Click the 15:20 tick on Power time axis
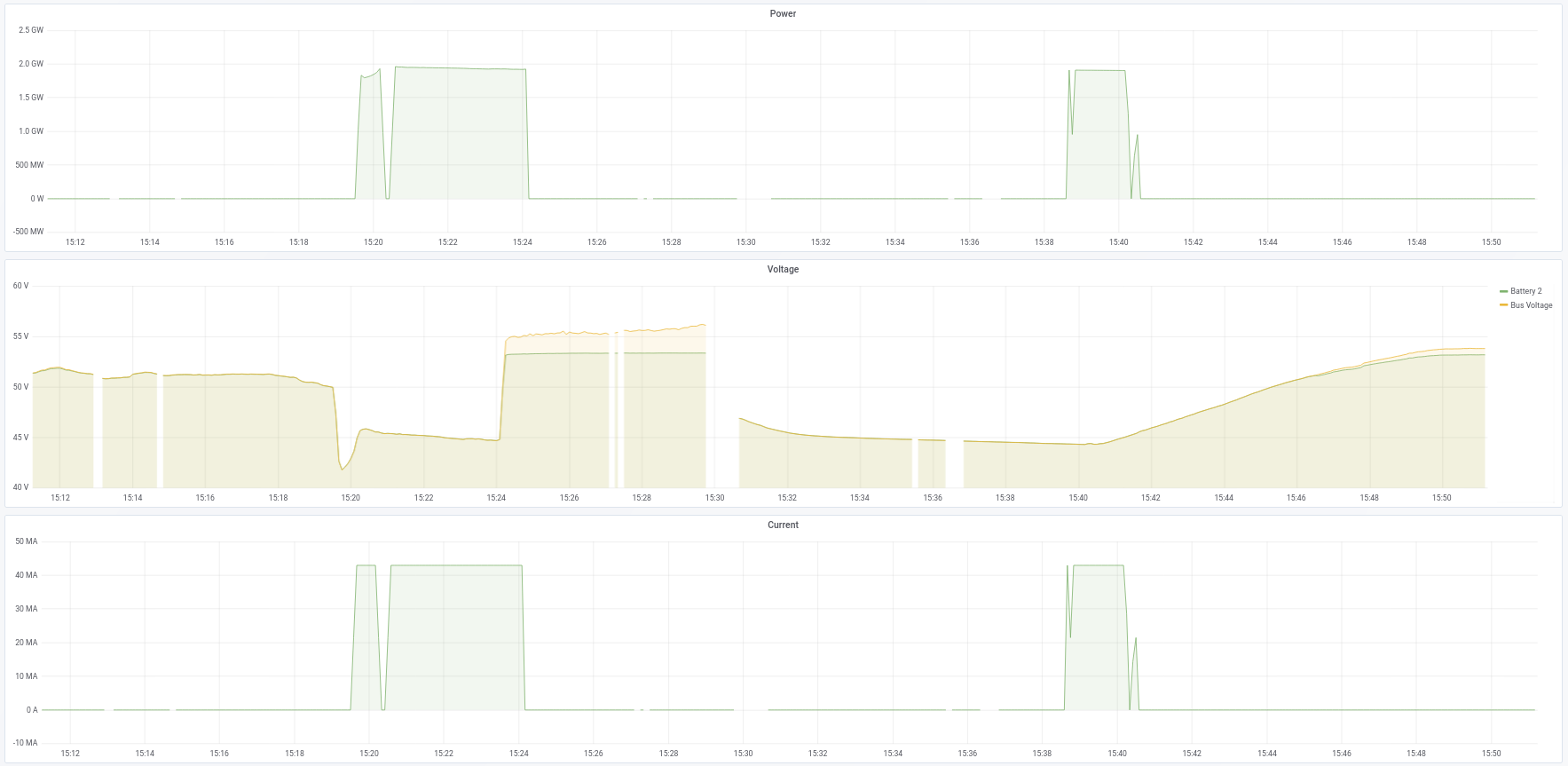This screenshot has height=766, width=1568. tap(374, 242)
